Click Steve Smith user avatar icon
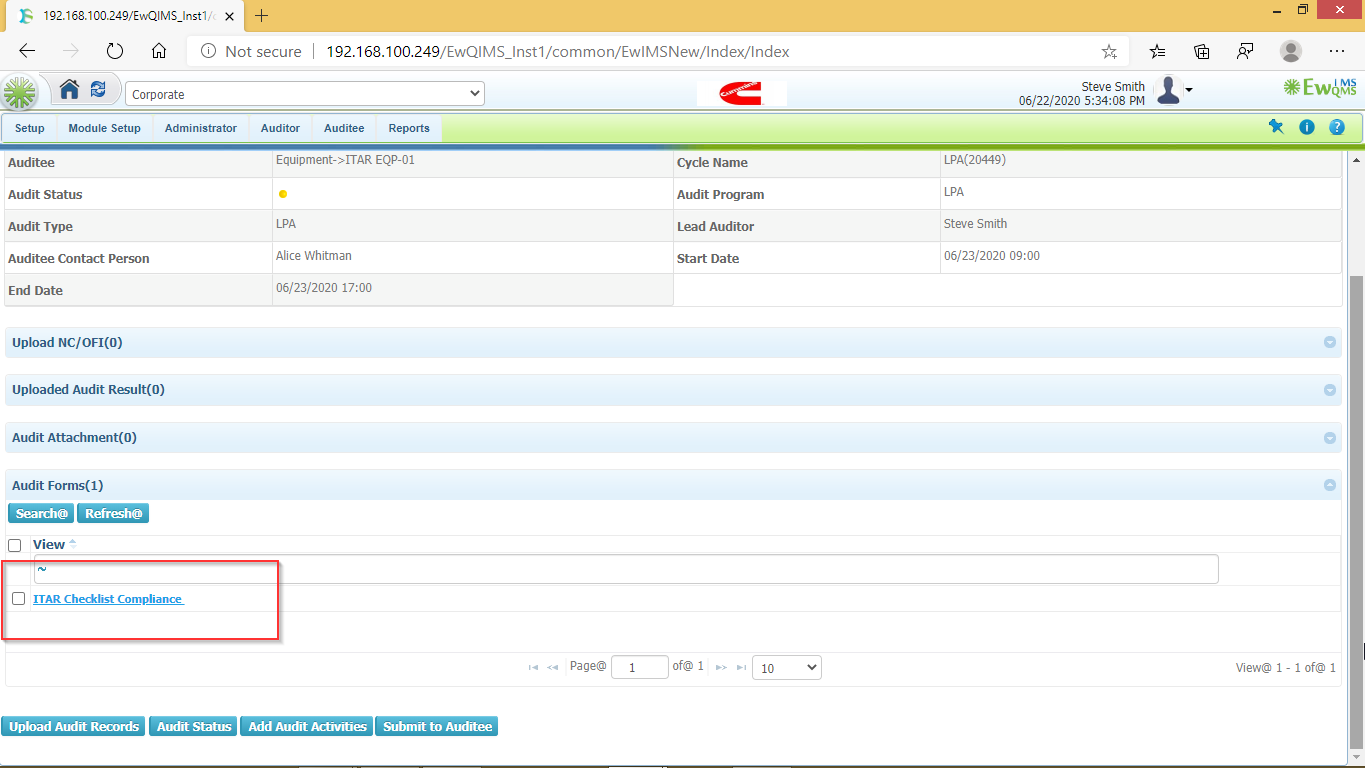The height and width of the screenshot is (768, 1365). (x=1168, y=91)
